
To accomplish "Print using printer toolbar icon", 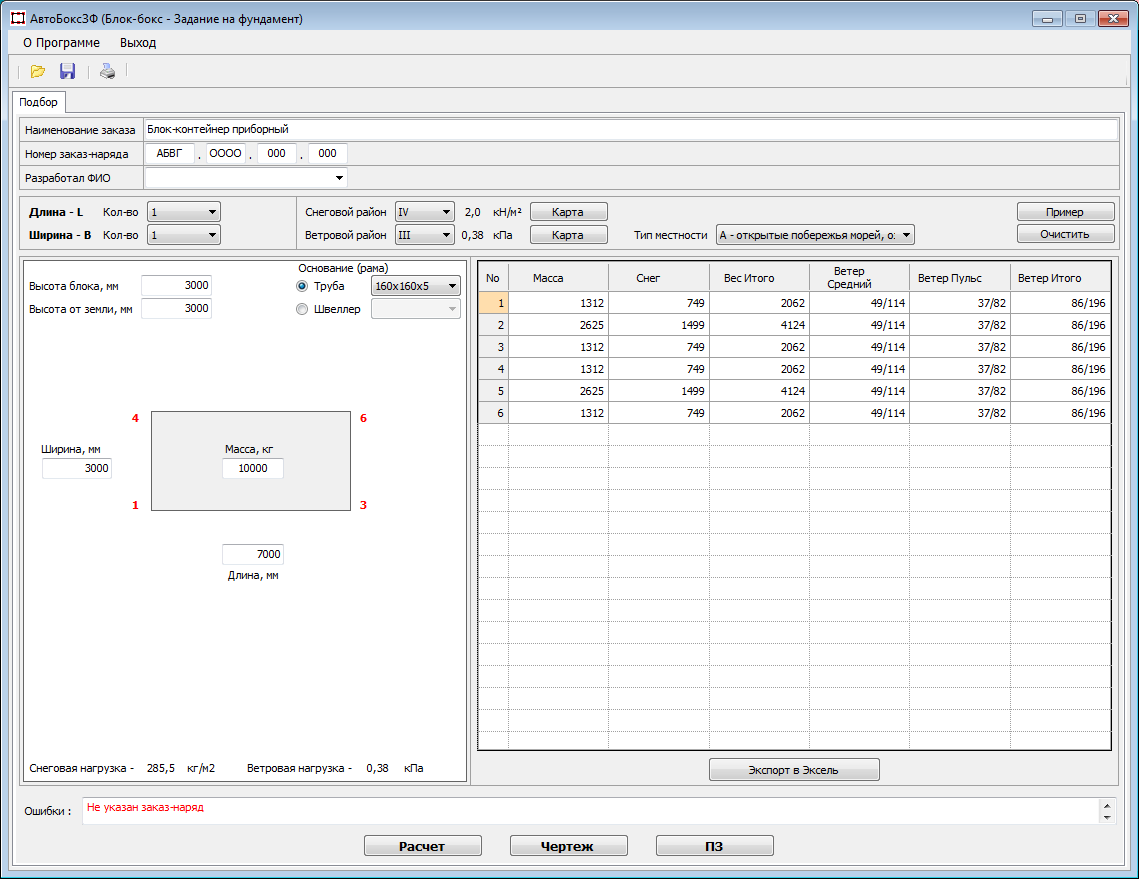I will click(108, 71).
